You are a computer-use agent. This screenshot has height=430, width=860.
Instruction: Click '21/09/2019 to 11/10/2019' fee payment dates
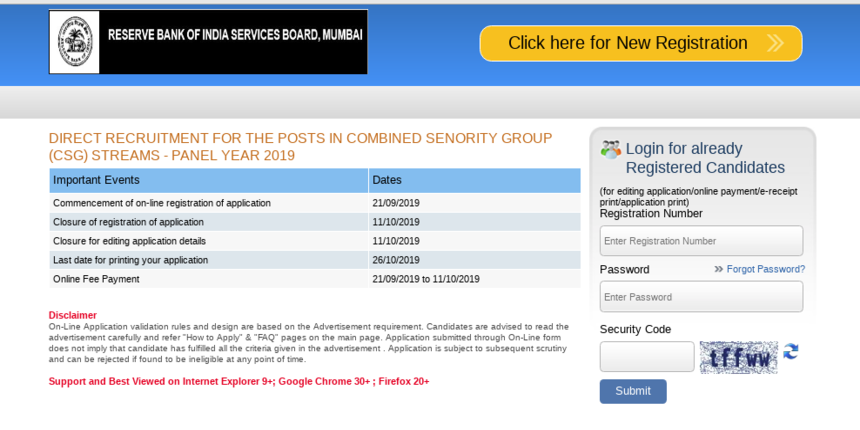(426, 279)
